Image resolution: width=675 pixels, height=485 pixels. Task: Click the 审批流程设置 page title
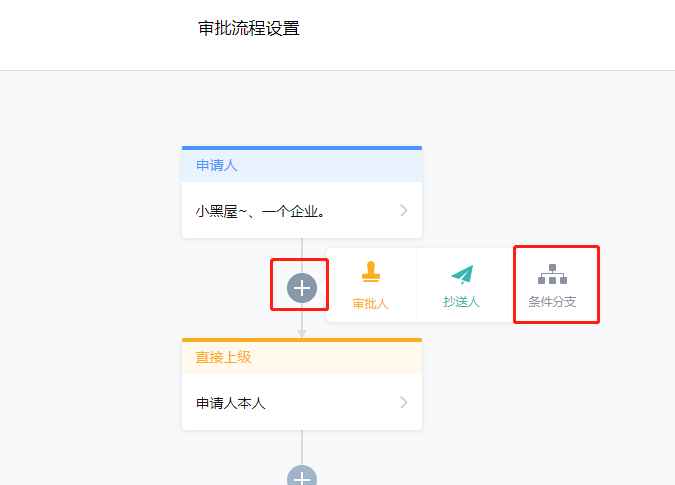(249, 28)
